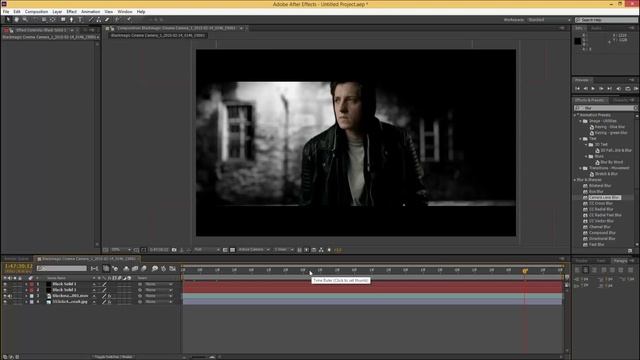Toggle transparency grid in viewer
Viewport: 640px width, 360px height.
pos(232,250)
